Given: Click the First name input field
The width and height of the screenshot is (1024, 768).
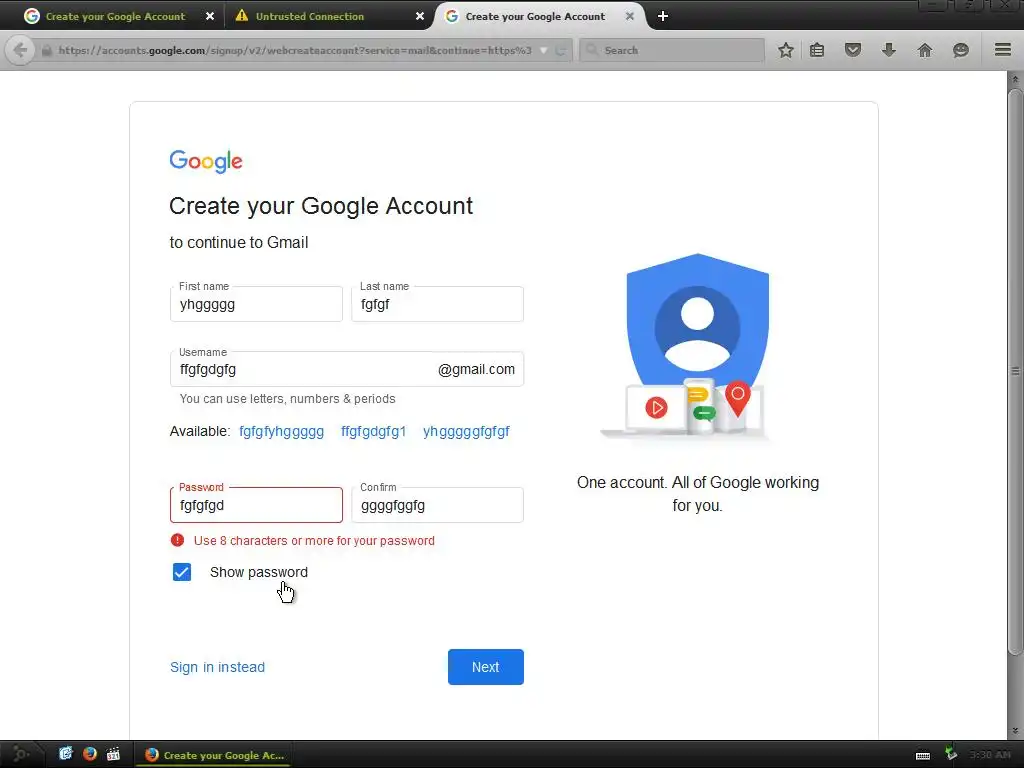Looking at the screenshot, I should point(256,304).
